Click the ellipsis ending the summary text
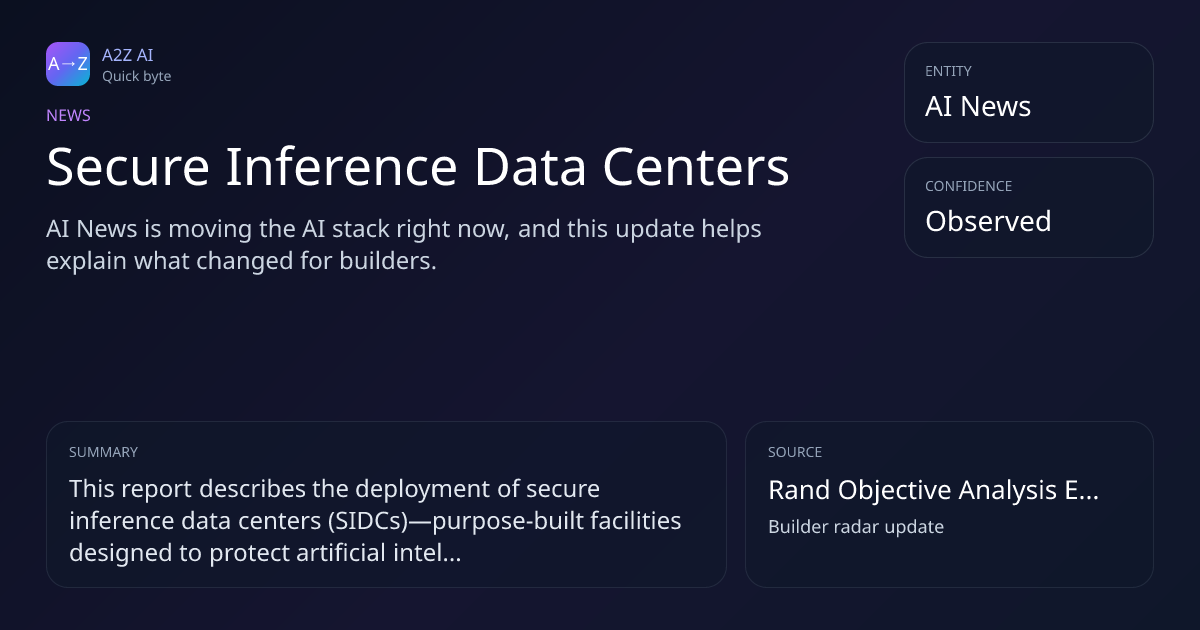 point(451,556)
